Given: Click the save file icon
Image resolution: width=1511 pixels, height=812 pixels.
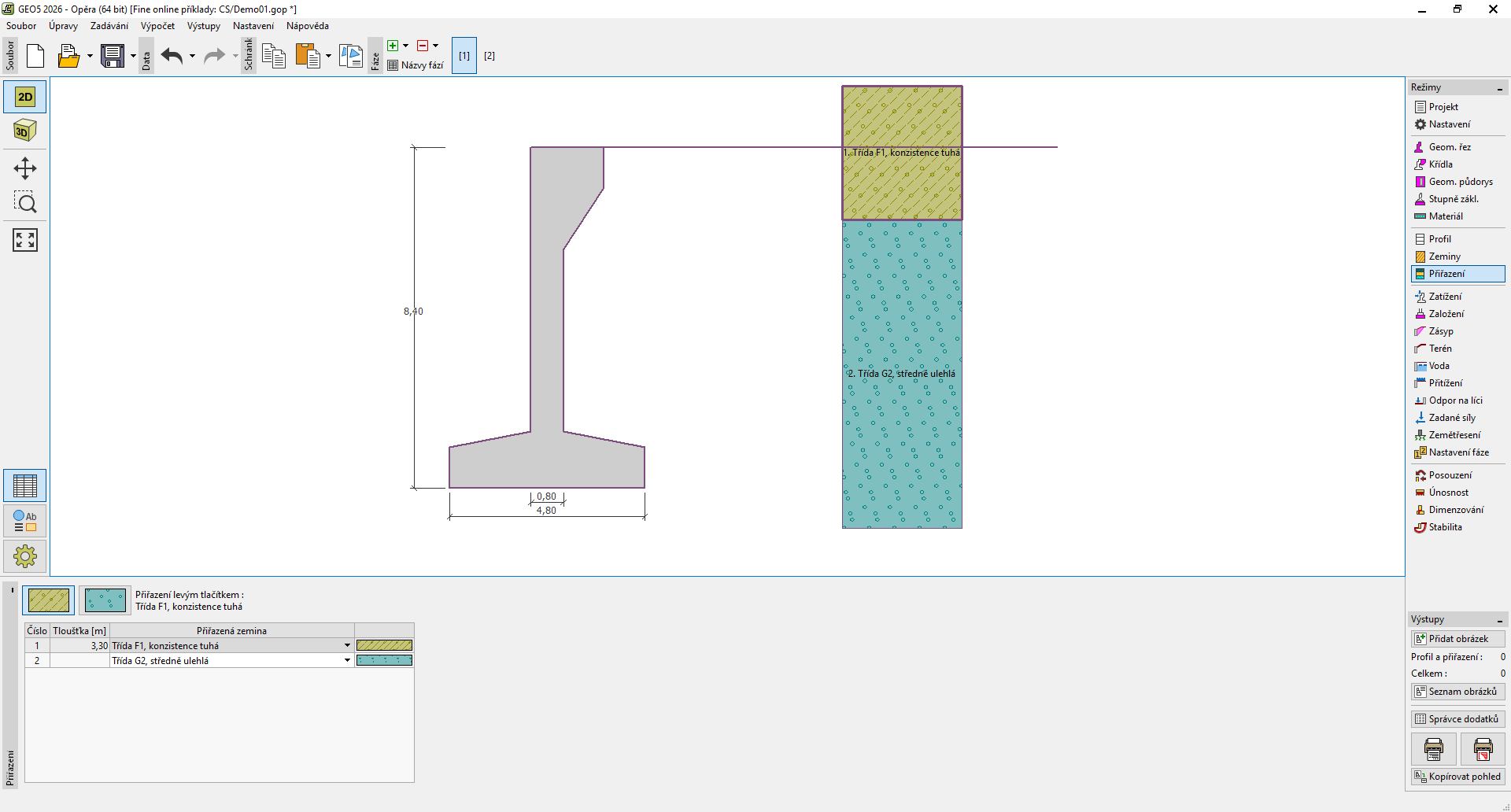Looking at the screenshot, I should 113,56.
